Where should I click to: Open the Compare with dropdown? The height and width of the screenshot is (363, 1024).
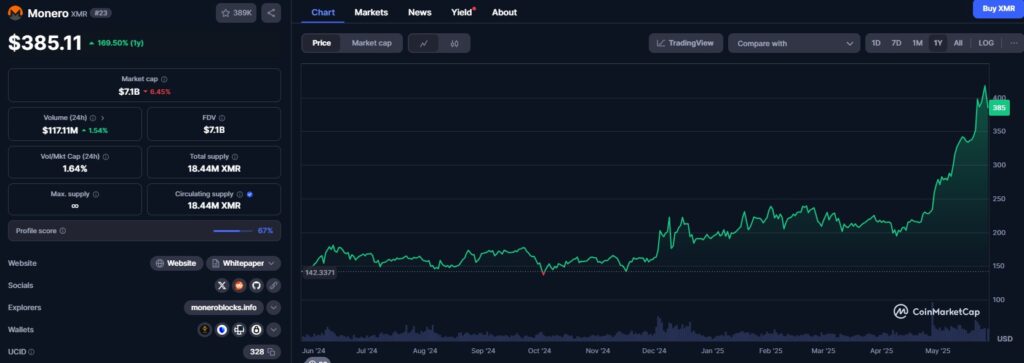point(794,44)
